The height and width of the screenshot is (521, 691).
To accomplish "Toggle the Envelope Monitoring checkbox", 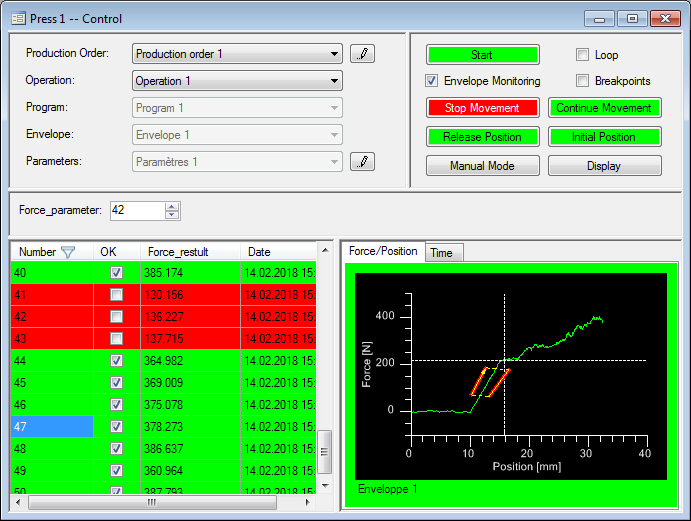I will click(x=431, y=81).
